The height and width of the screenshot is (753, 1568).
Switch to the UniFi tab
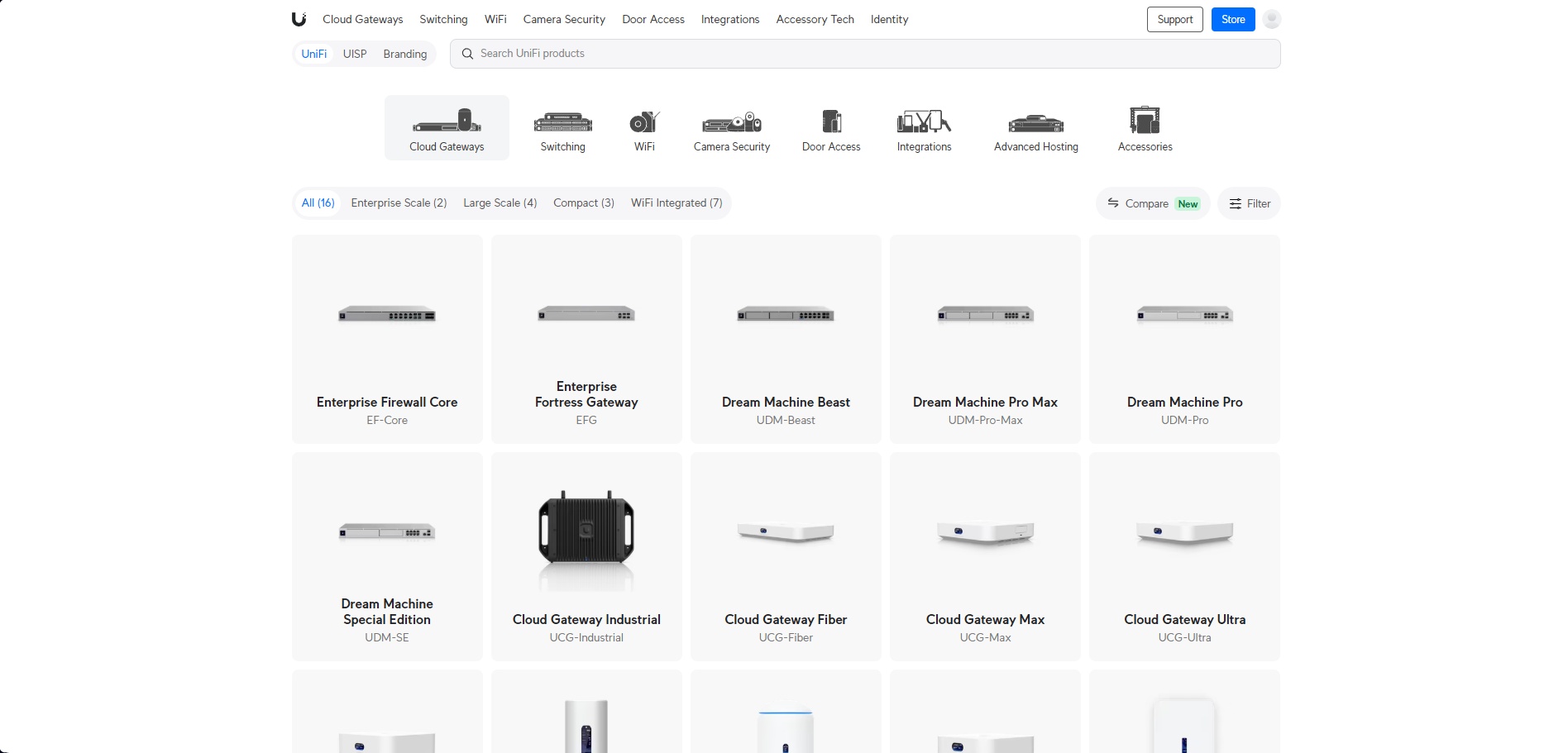point(314,54)
